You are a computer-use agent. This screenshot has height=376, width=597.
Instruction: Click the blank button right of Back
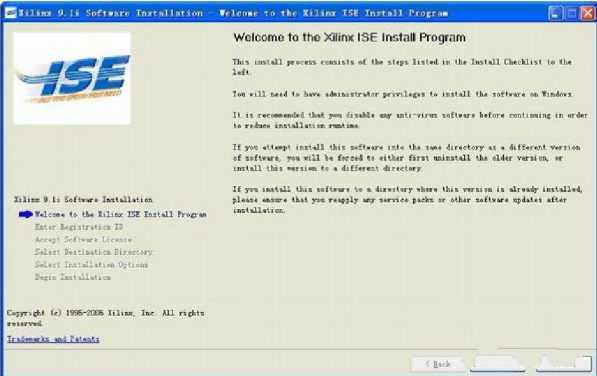point(498,364)
